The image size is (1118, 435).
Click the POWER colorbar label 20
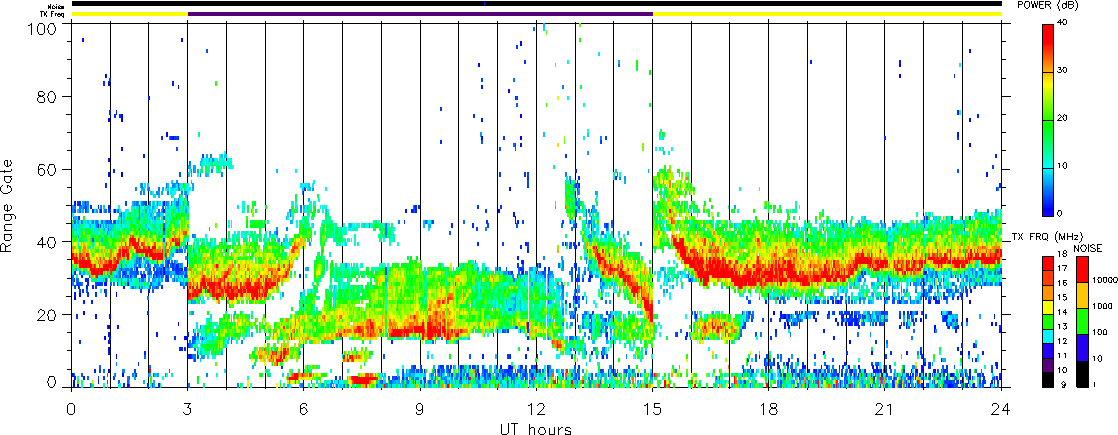click(1064, 118)
